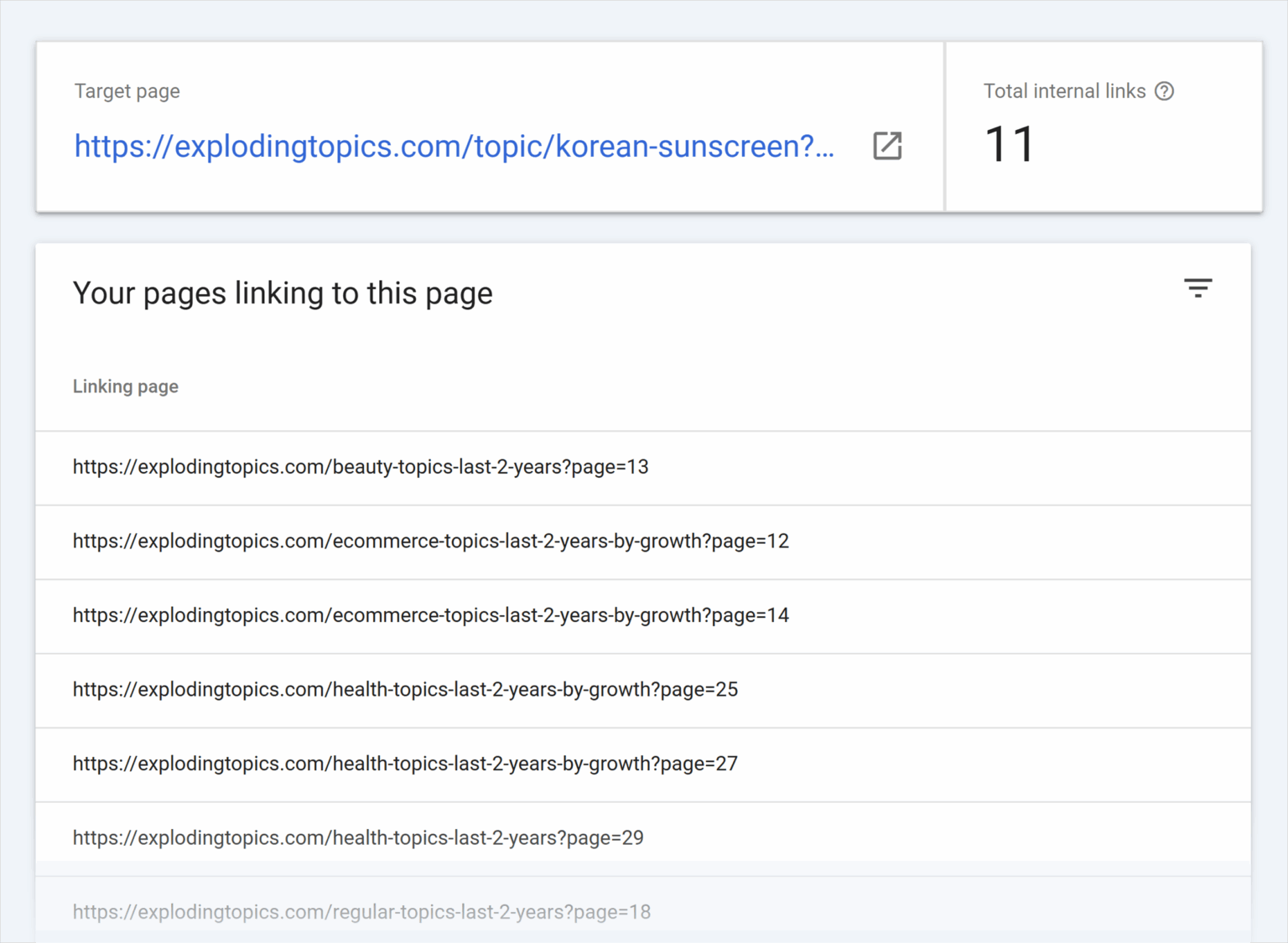Open the Total internal links help tooltip
1288x943 pixels.
[x=1165, y=91]
